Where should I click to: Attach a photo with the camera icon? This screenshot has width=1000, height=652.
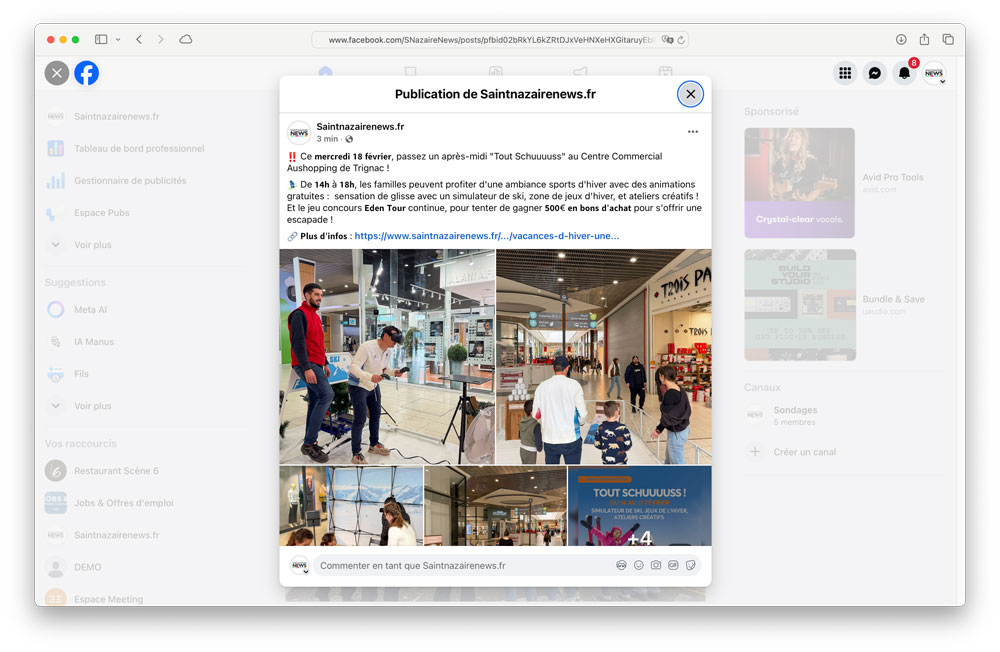656,565
